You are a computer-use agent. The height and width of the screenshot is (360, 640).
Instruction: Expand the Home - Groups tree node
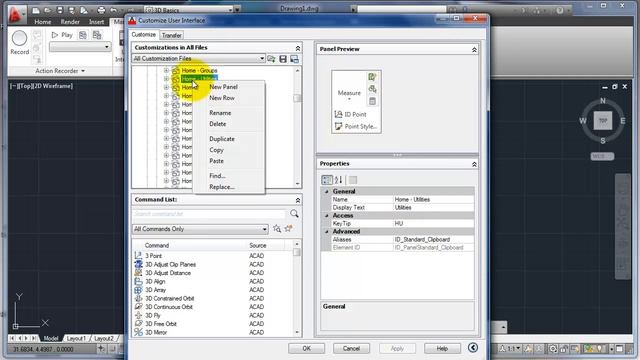(166, 71)
